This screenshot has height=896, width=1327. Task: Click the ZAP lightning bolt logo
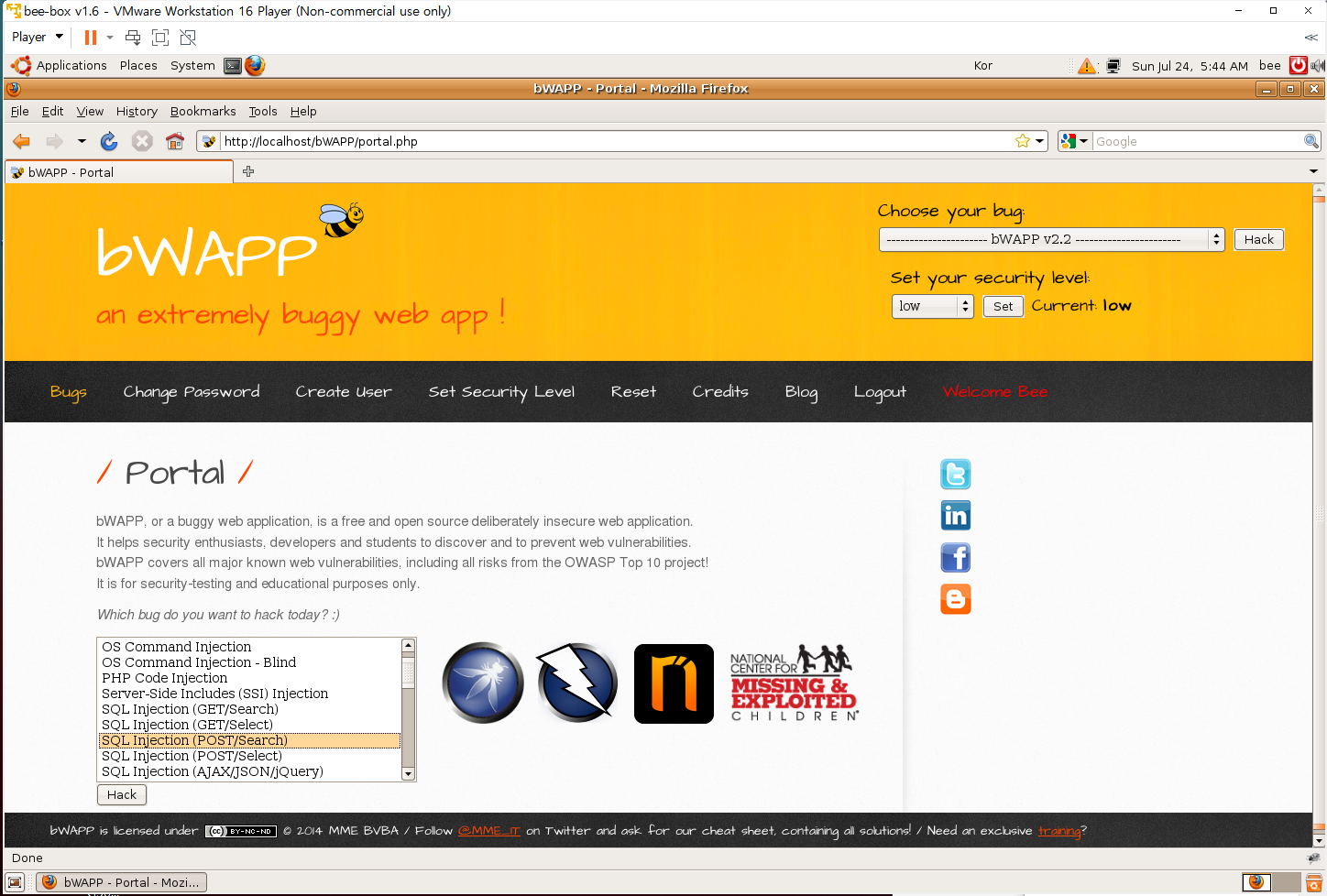[x=577, y=683]
